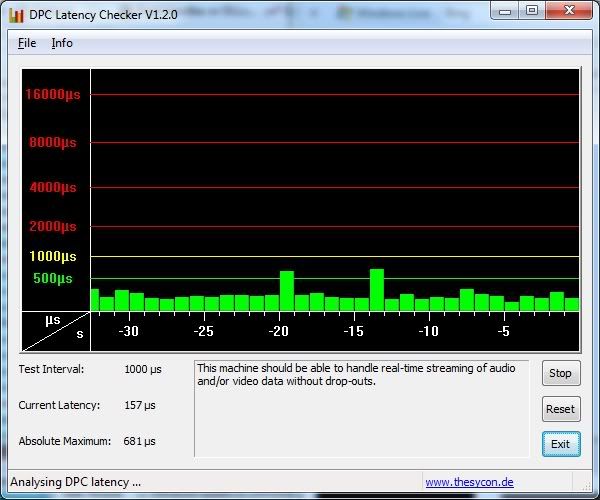Click the Test Interval value 1000 µs
Screen dimensions: 600x500
tap(143, 370)
